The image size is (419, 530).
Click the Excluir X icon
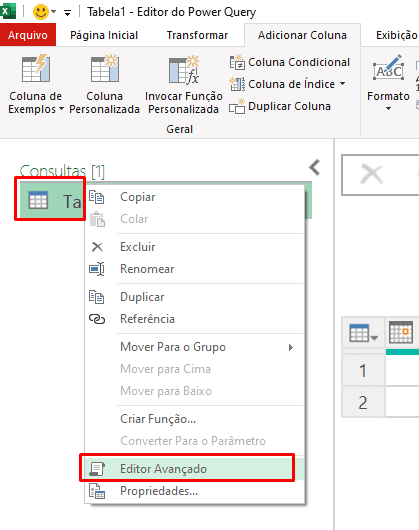(97, 247)
